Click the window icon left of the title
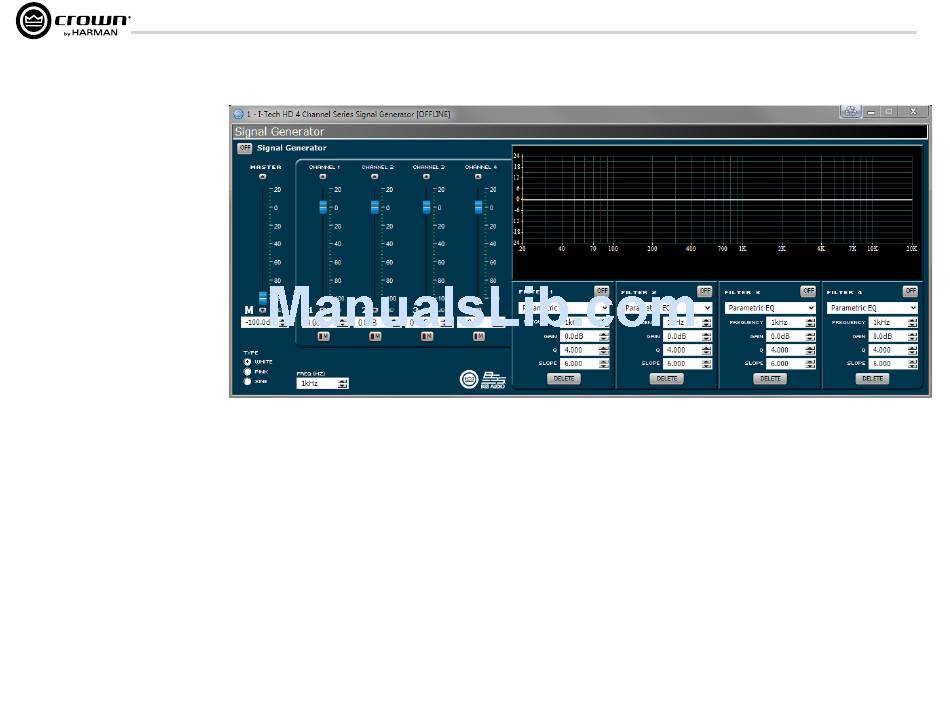Image resolution: width=950 pixels, height=721 pixels. [239, 114]
